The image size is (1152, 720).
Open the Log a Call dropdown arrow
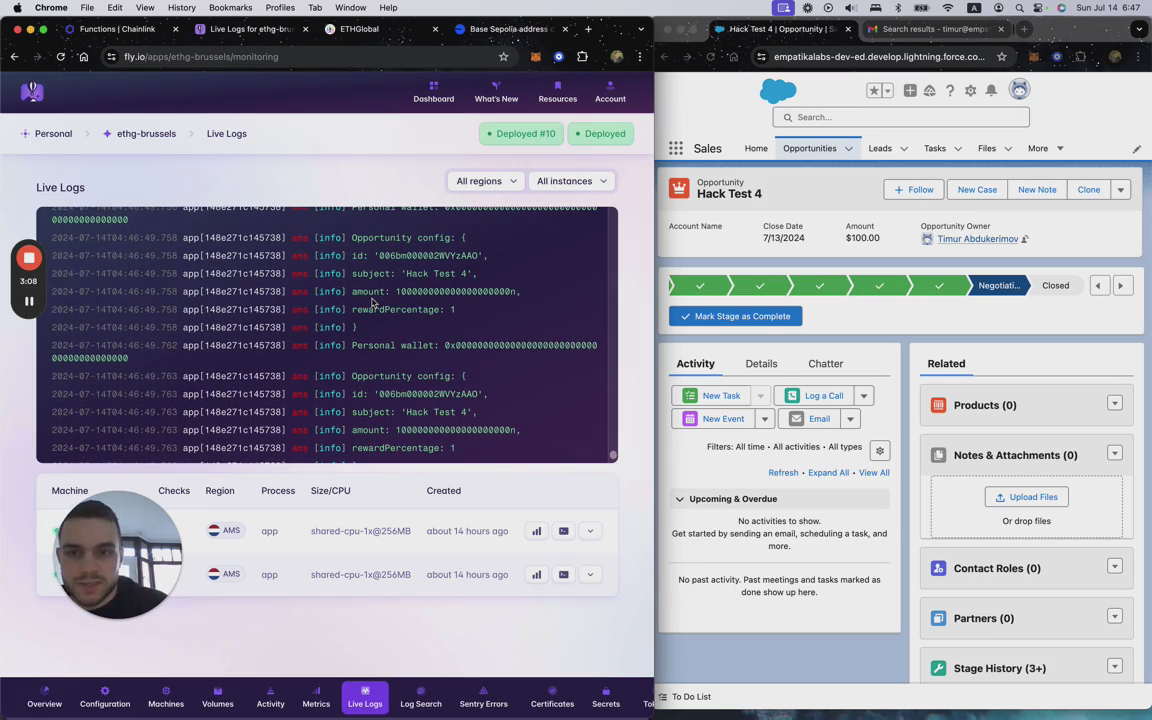click(x=864, y=396)
